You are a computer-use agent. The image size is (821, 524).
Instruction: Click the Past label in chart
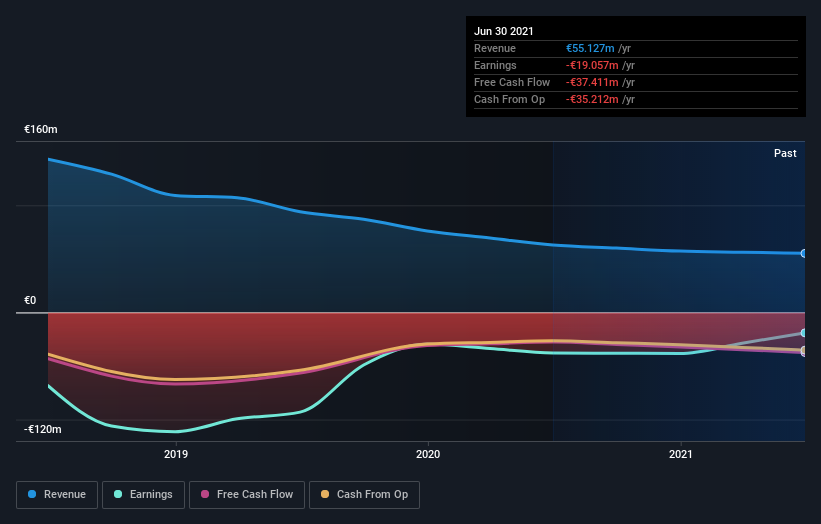[x=785, y=153]
